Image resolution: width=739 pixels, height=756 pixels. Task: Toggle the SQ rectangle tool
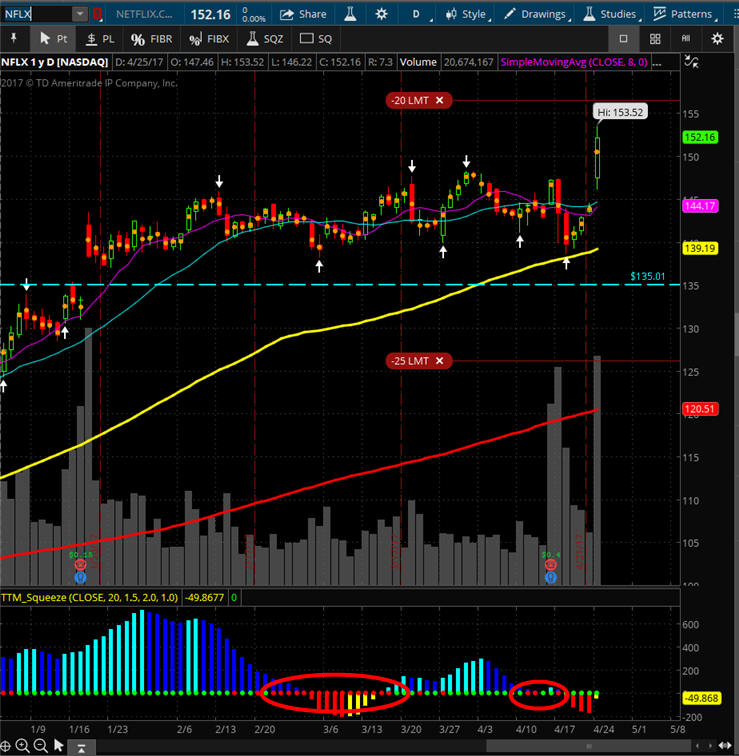315,38
